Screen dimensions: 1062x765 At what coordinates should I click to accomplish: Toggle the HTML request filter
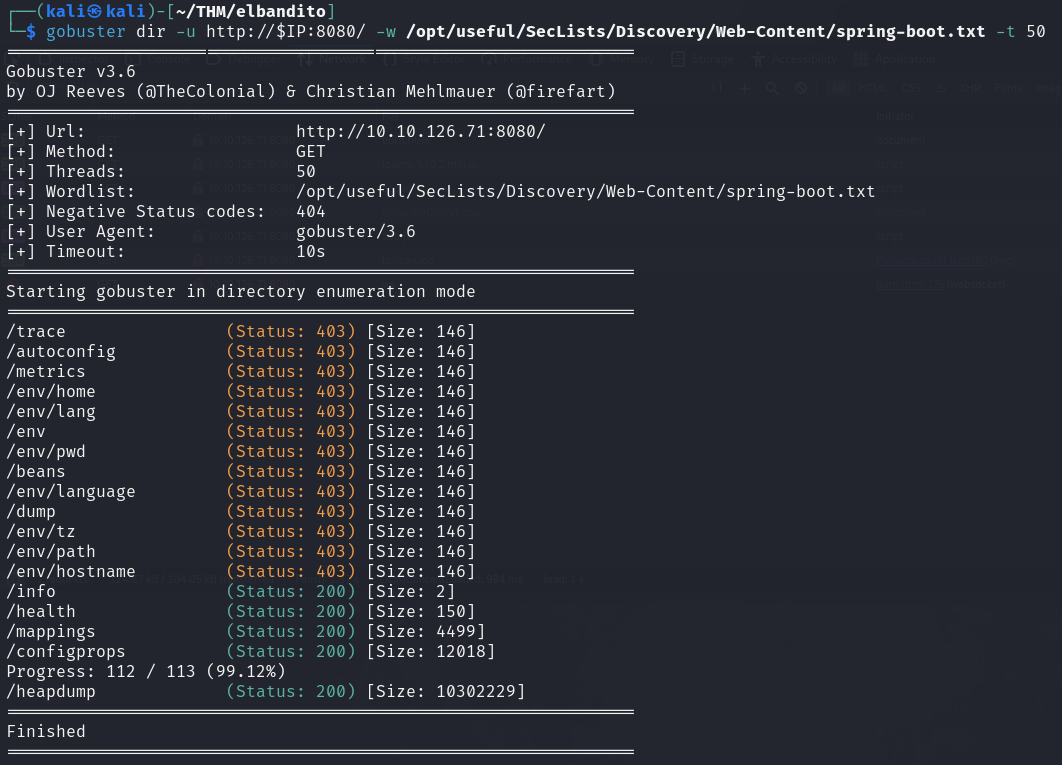point(872,88)
